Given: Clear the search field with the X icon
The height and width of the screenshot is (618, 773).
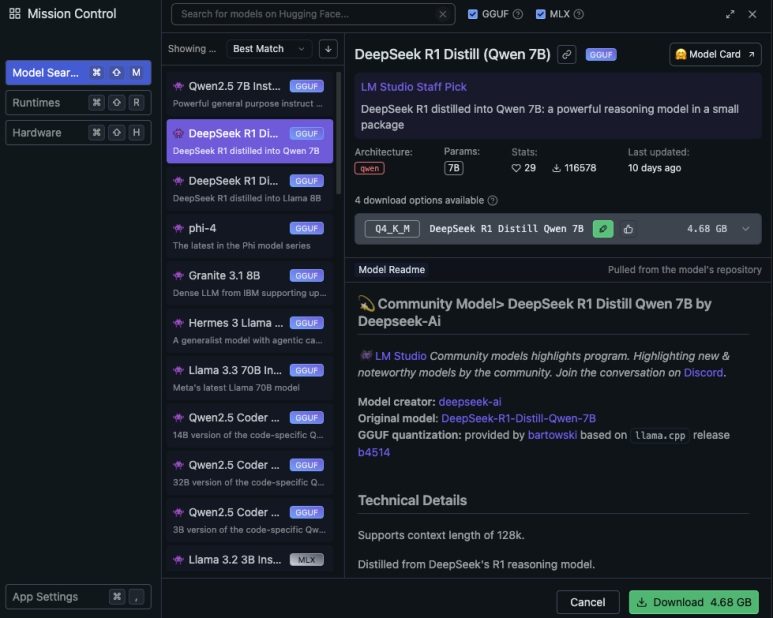Looking at the screenshot, I should click(x=443, y=14).
